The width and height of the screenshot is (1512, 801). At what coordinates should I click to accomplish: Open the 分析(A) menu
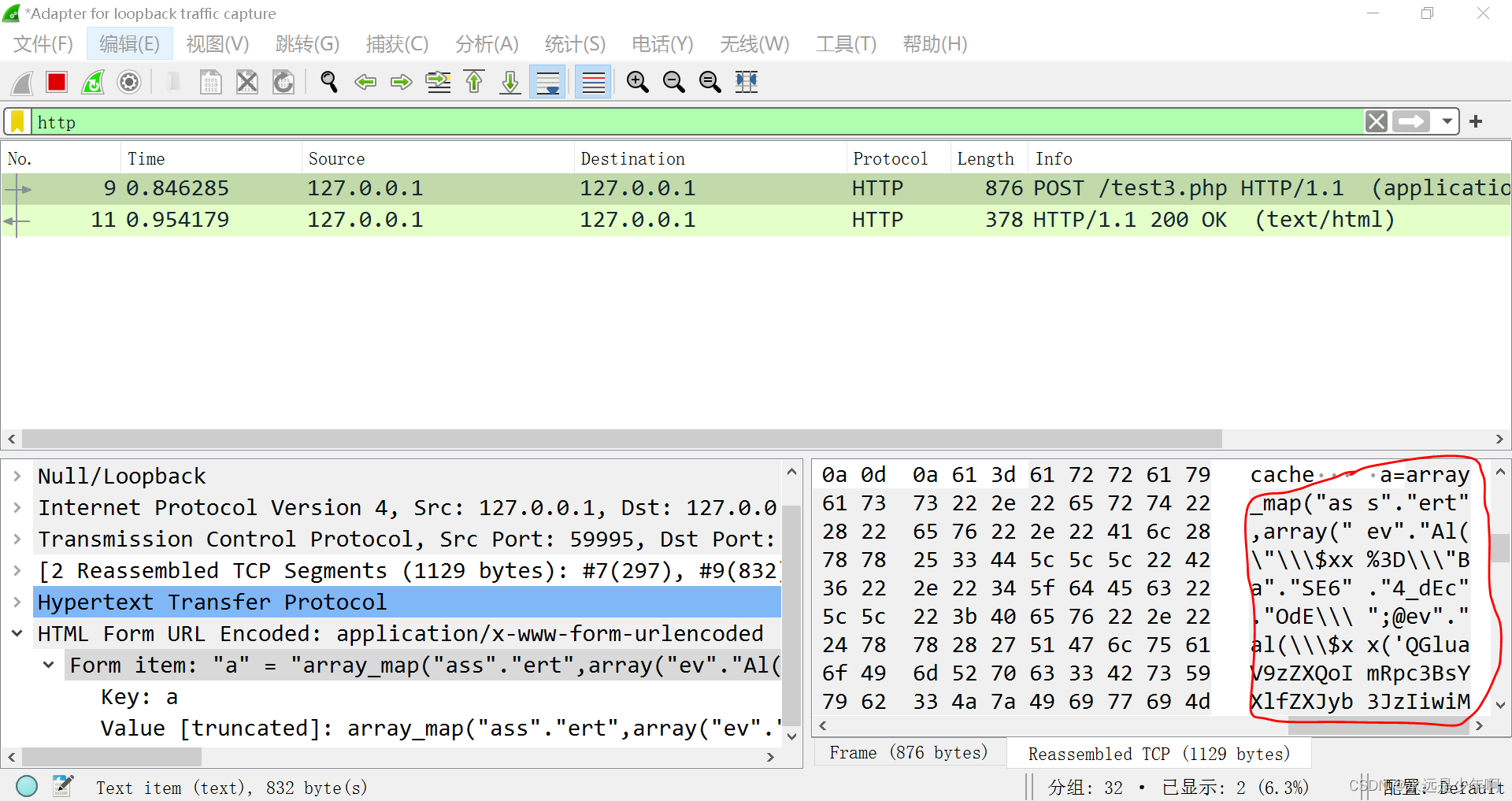[x=487, y=44]
